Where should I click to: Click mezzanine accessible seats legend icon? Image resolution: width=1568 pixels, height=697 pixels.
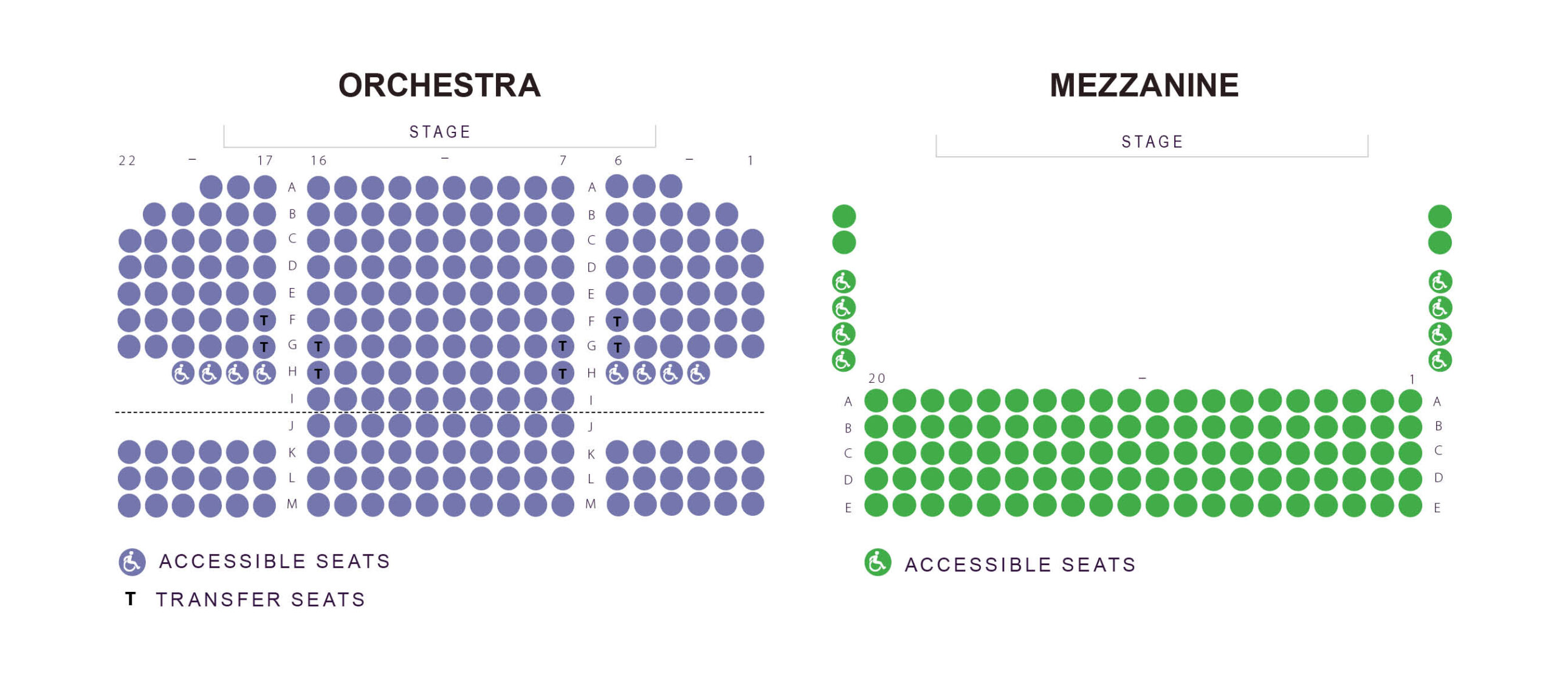click(878, 563)
